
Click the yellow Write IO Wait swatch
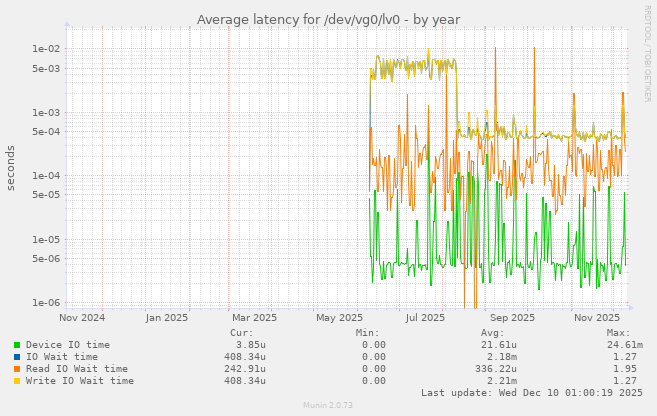click(x=17, y=381)
